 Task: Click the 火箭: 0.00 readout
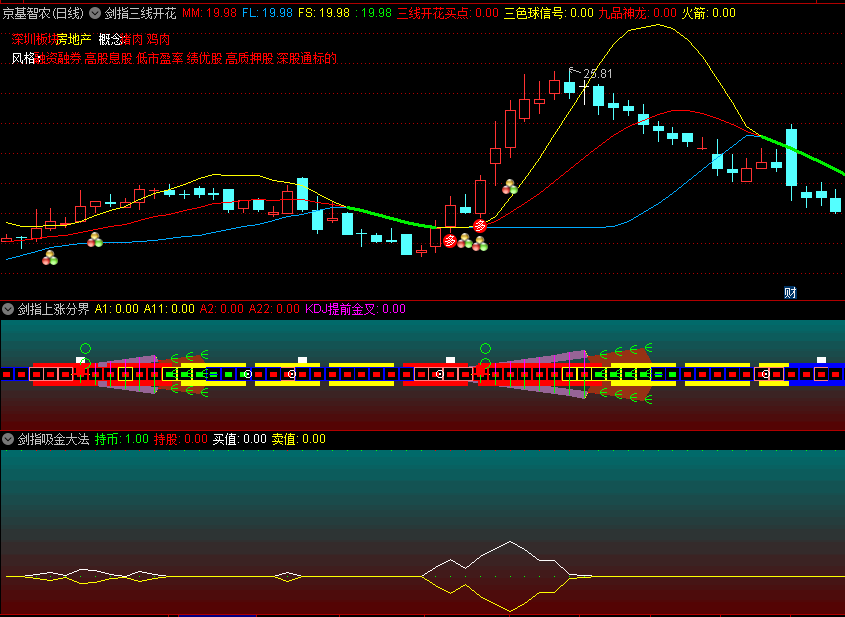[x=709, y=13]
